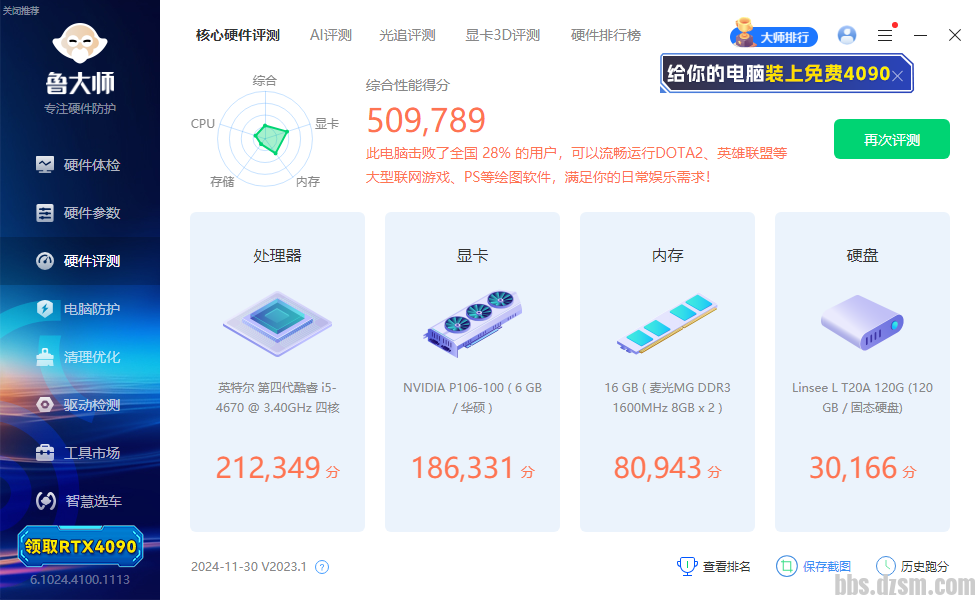Open the user account avatar icon
Image resolution: width=980 pixels, height=600 pixels.
(x=847, y=35)
